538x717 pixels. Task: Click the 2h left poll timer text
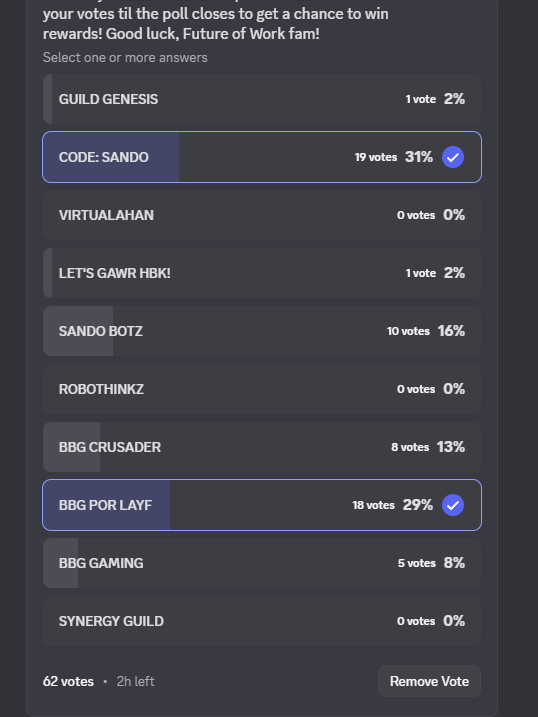point(135,681)
